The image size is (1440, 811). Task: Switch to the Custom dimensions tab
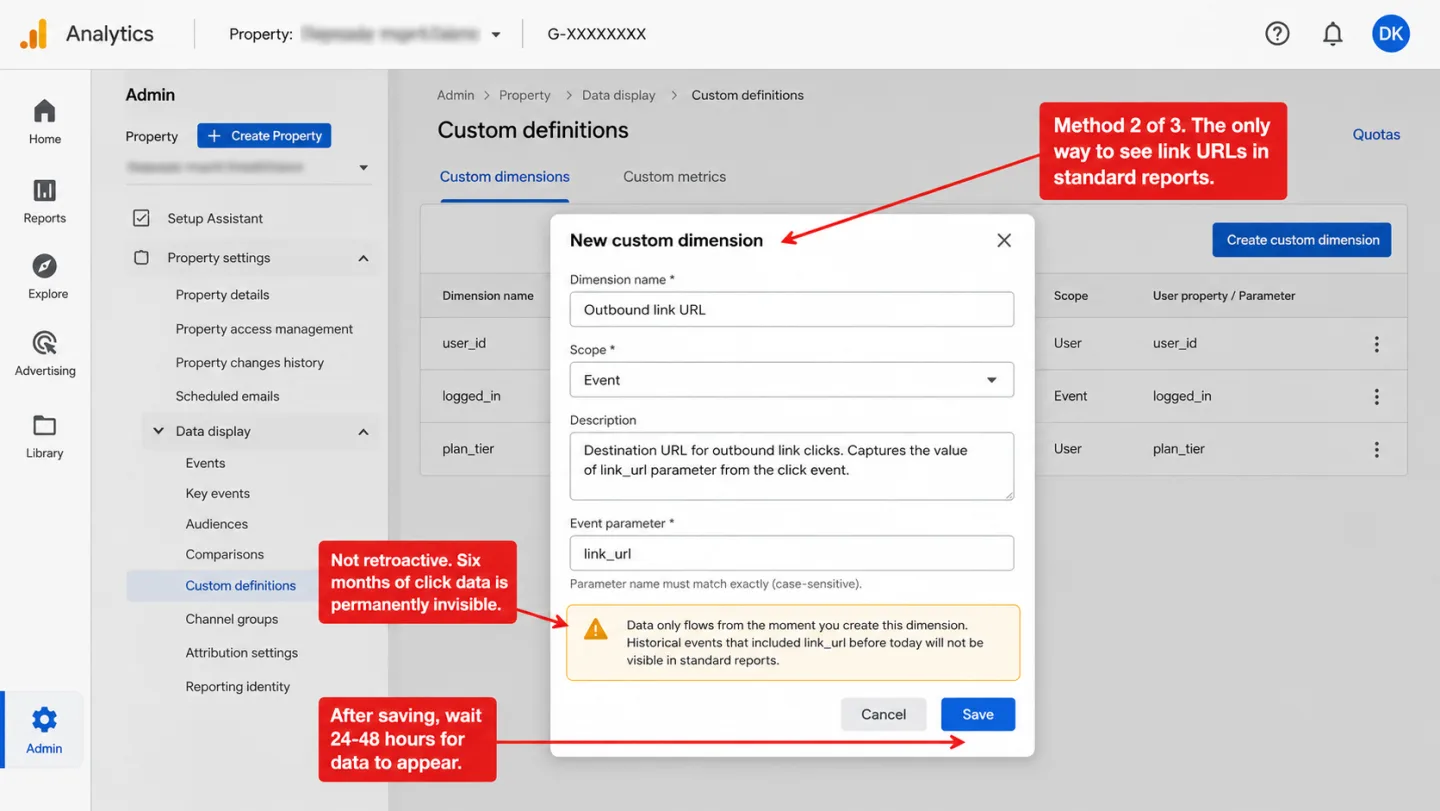(x=504, y=177)
